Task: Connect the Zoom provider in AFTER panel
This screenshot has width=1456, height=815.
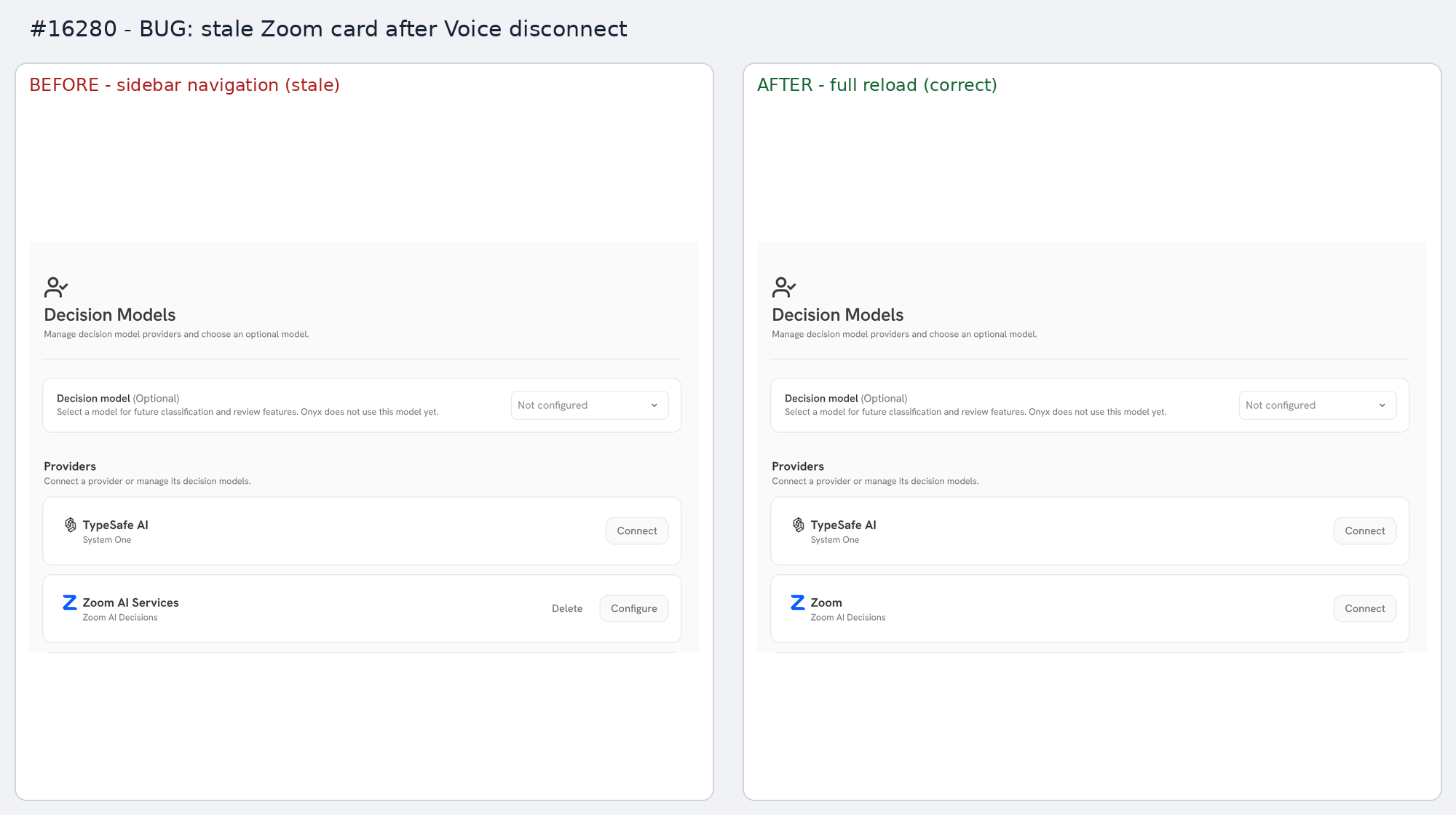Action: click(1365, 608)
